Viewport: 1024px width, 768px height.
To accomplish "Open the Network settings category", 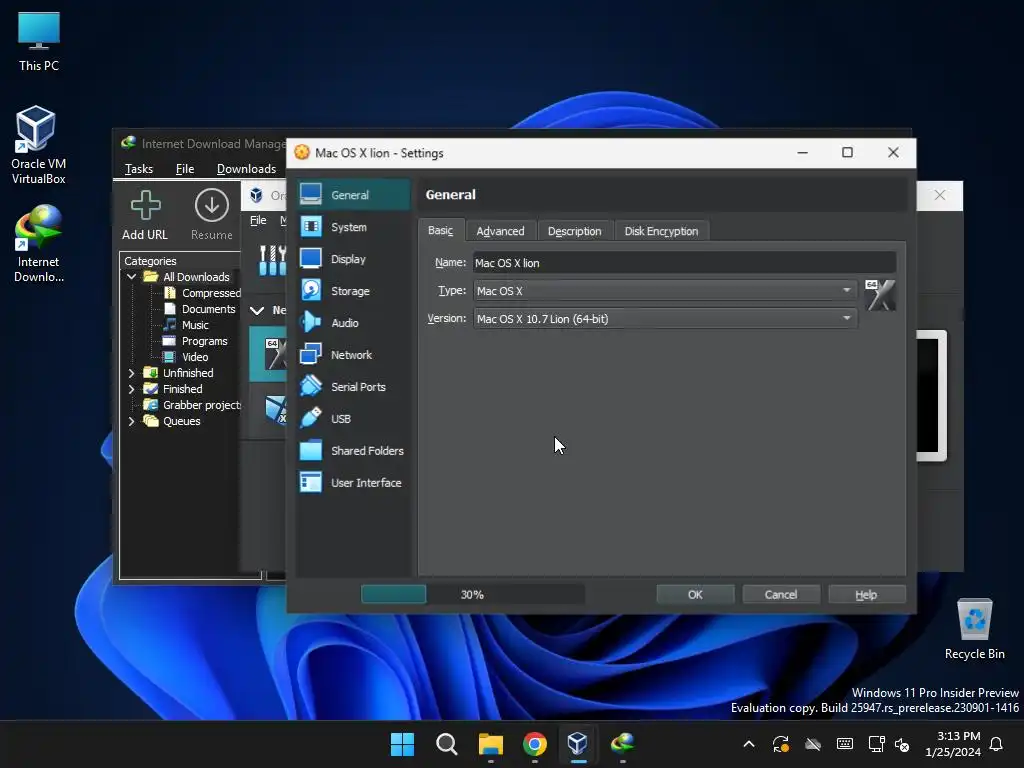I will 354,355.
